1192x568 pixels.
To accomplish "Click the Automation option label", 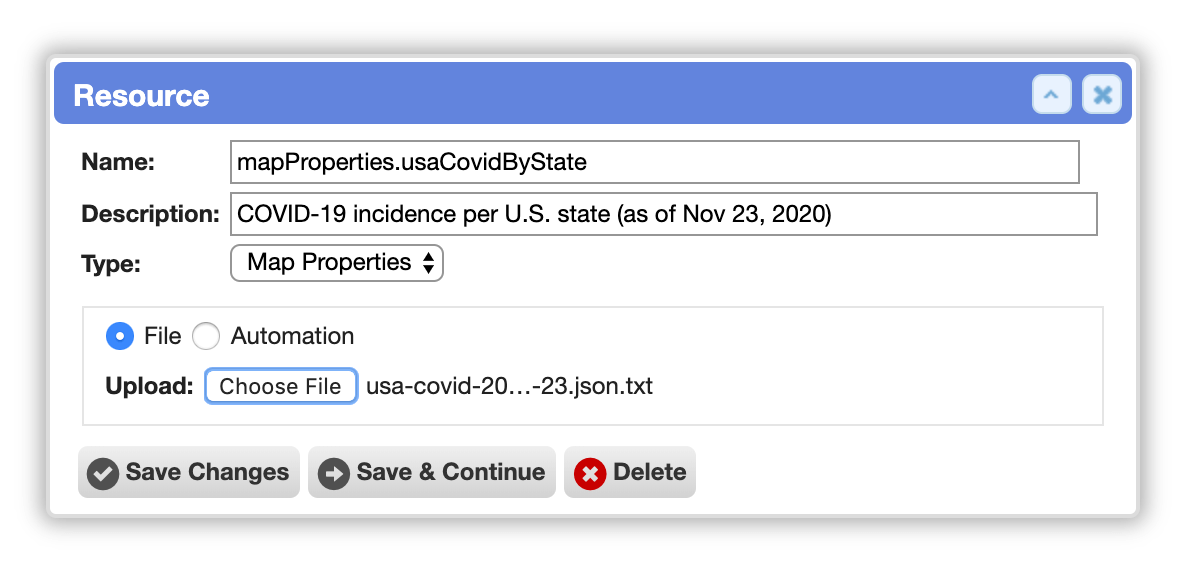I will [292, 336].
